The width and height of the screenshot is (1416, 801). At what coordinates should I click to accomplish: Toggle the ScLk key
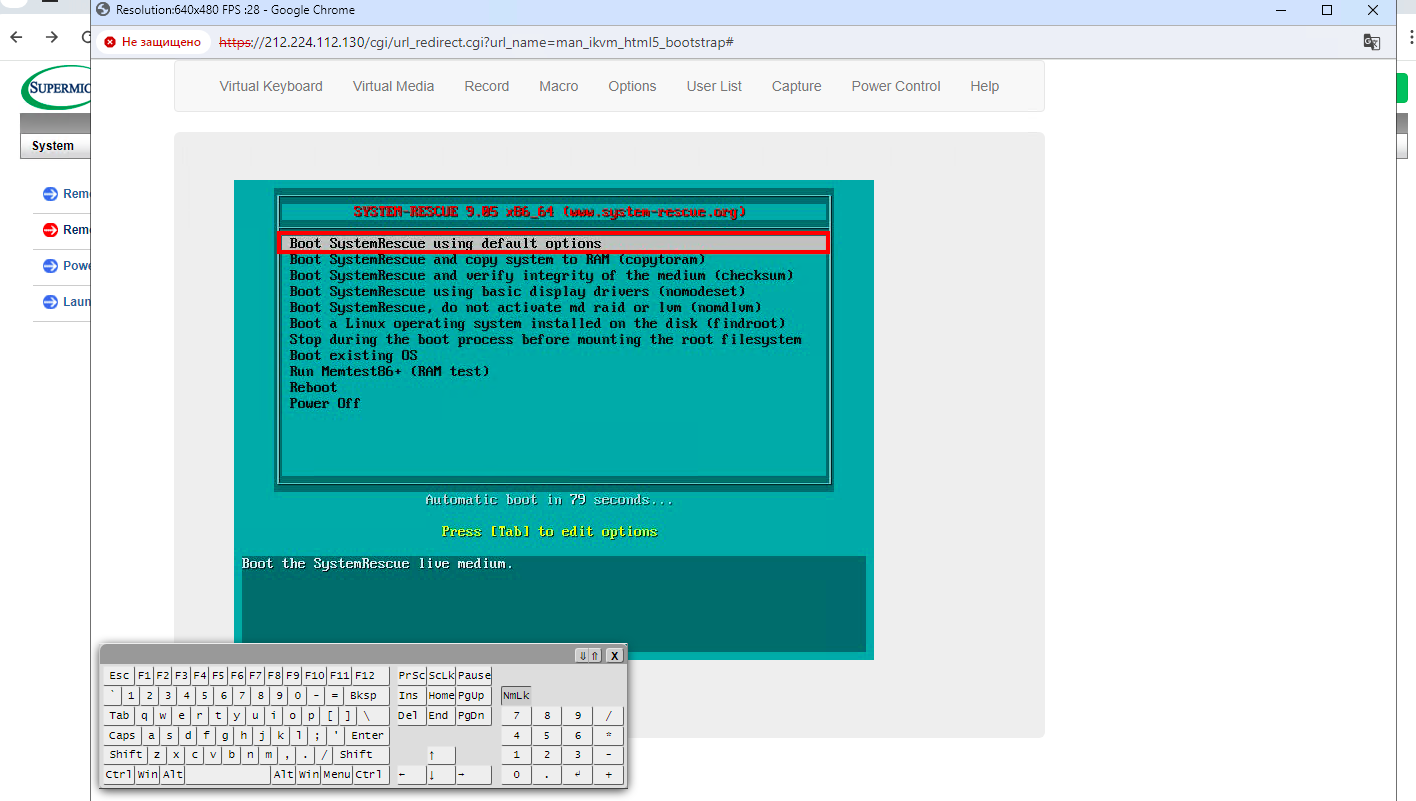pos(441,676)
